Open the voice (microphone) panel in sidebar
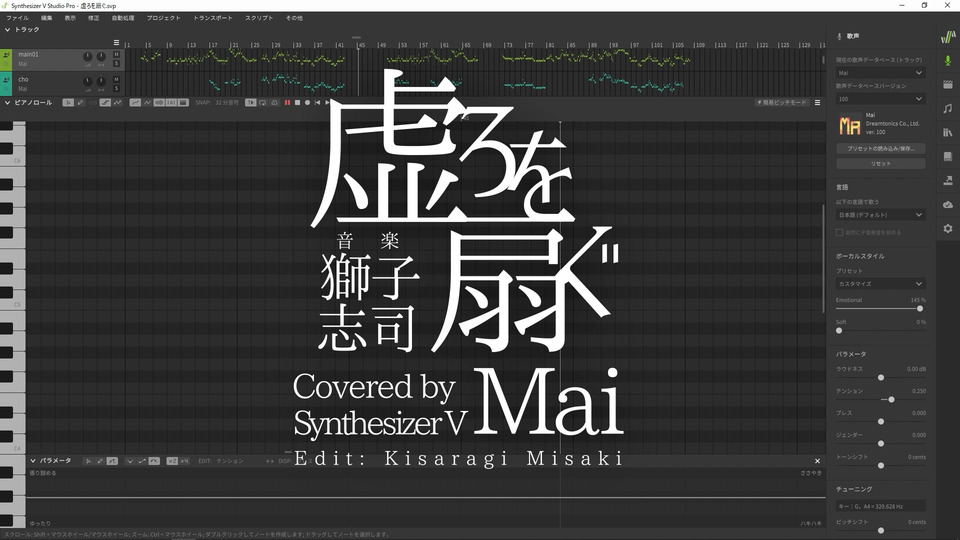 click(x=948, y=61)
